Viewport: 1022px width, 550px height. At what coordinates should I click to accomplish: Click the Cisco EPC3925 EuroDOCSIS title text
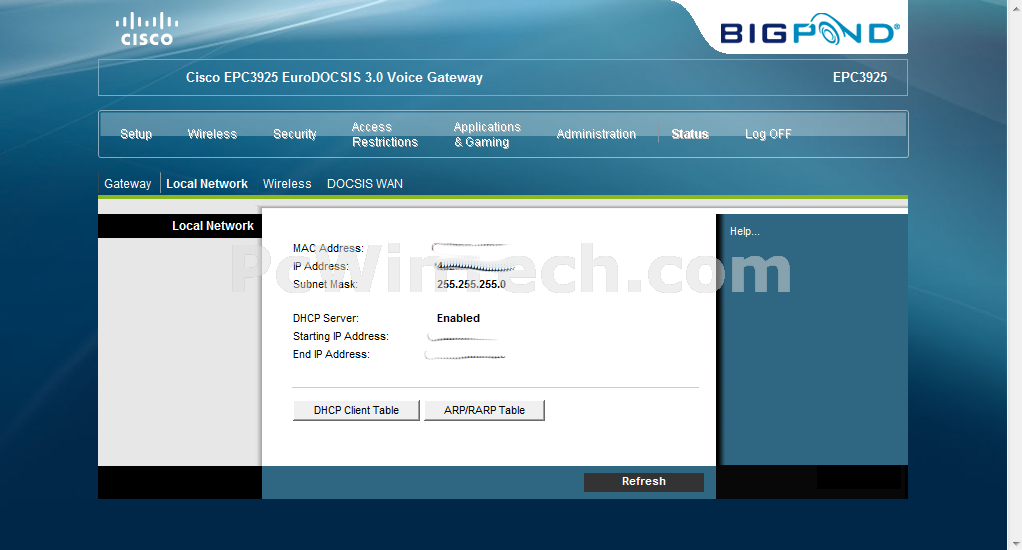coord(334,78)
